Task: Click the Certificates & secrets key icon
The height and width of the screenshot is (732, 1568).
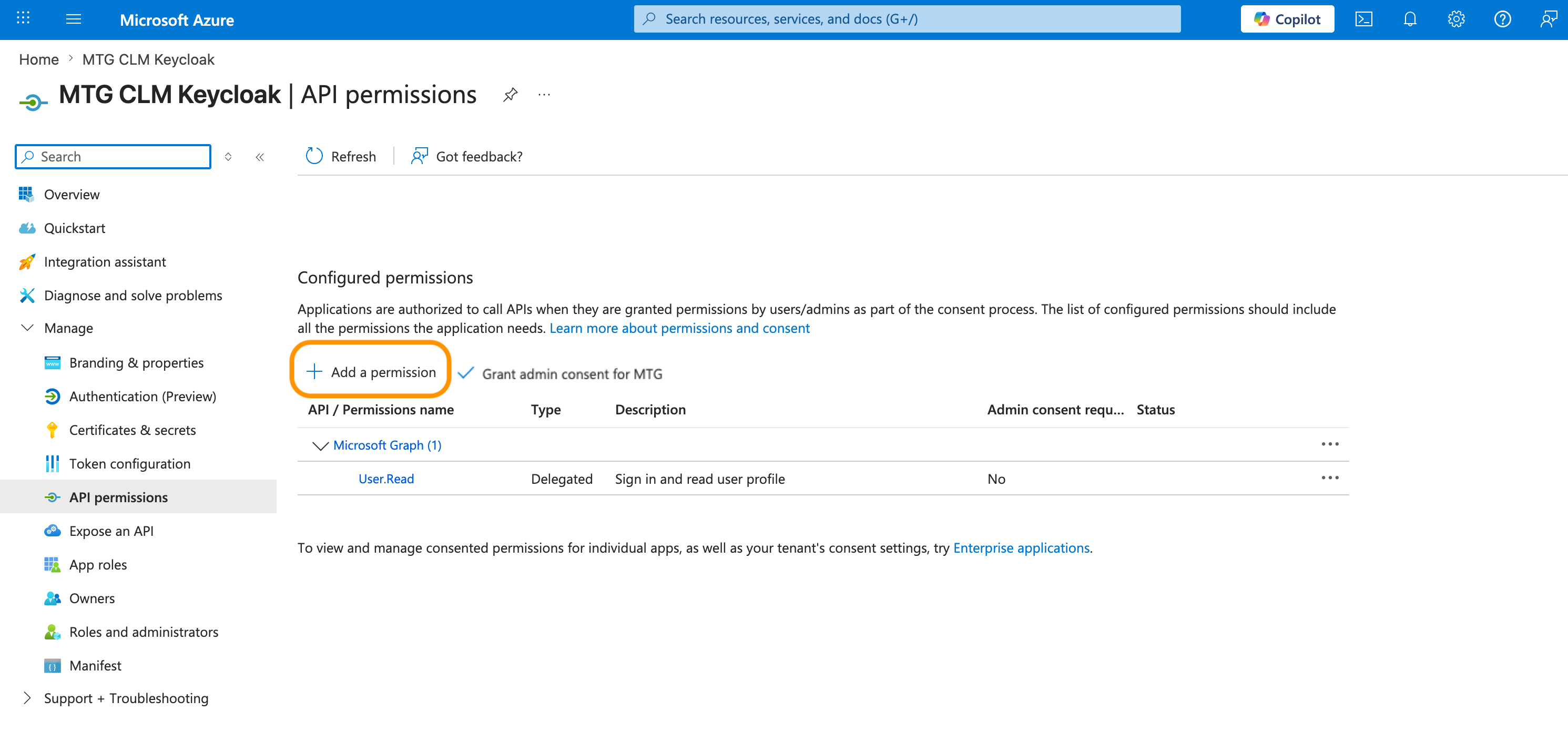Action: point(53,430)
